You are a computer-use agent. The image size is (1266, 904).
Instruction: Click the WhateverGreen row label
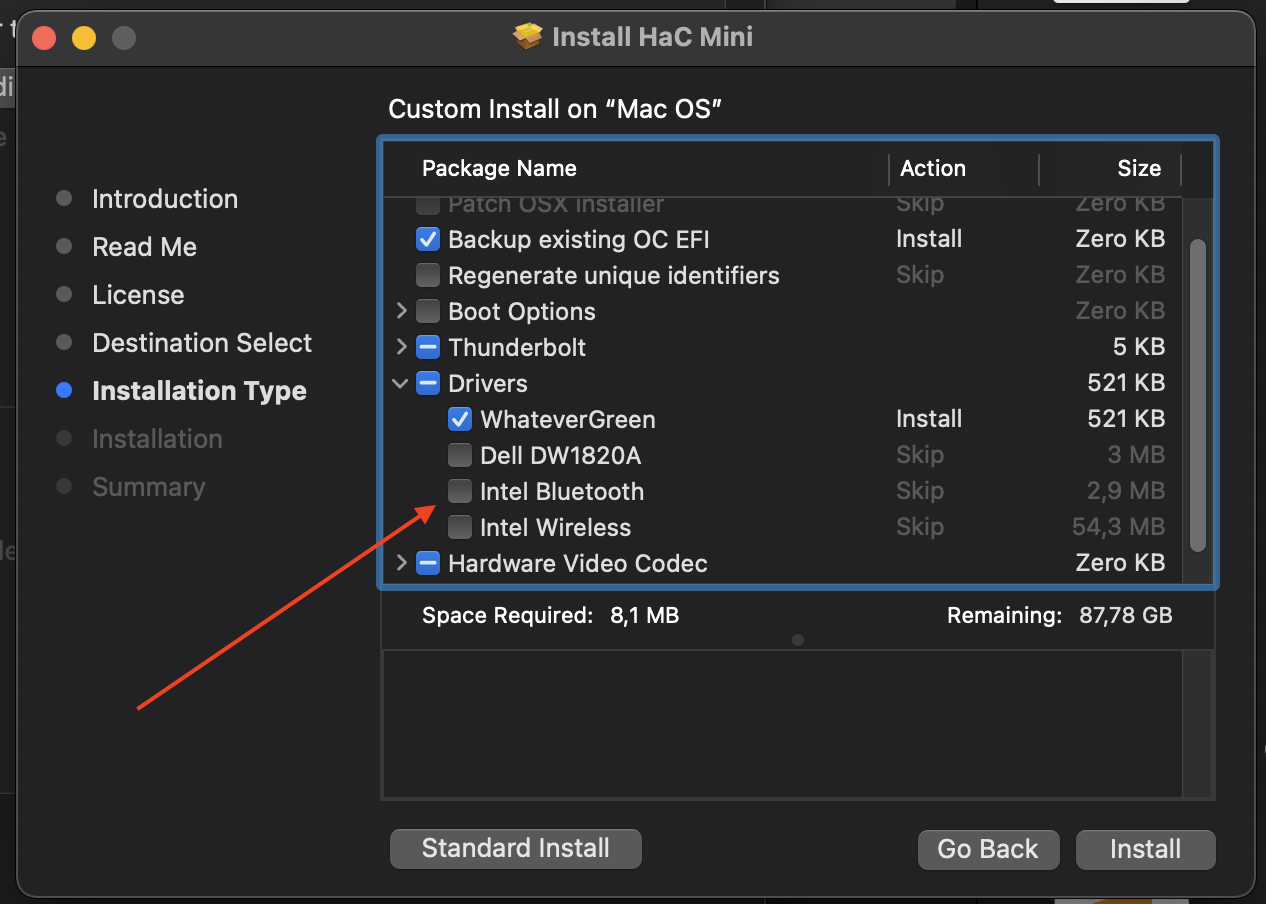pos(568,419)
